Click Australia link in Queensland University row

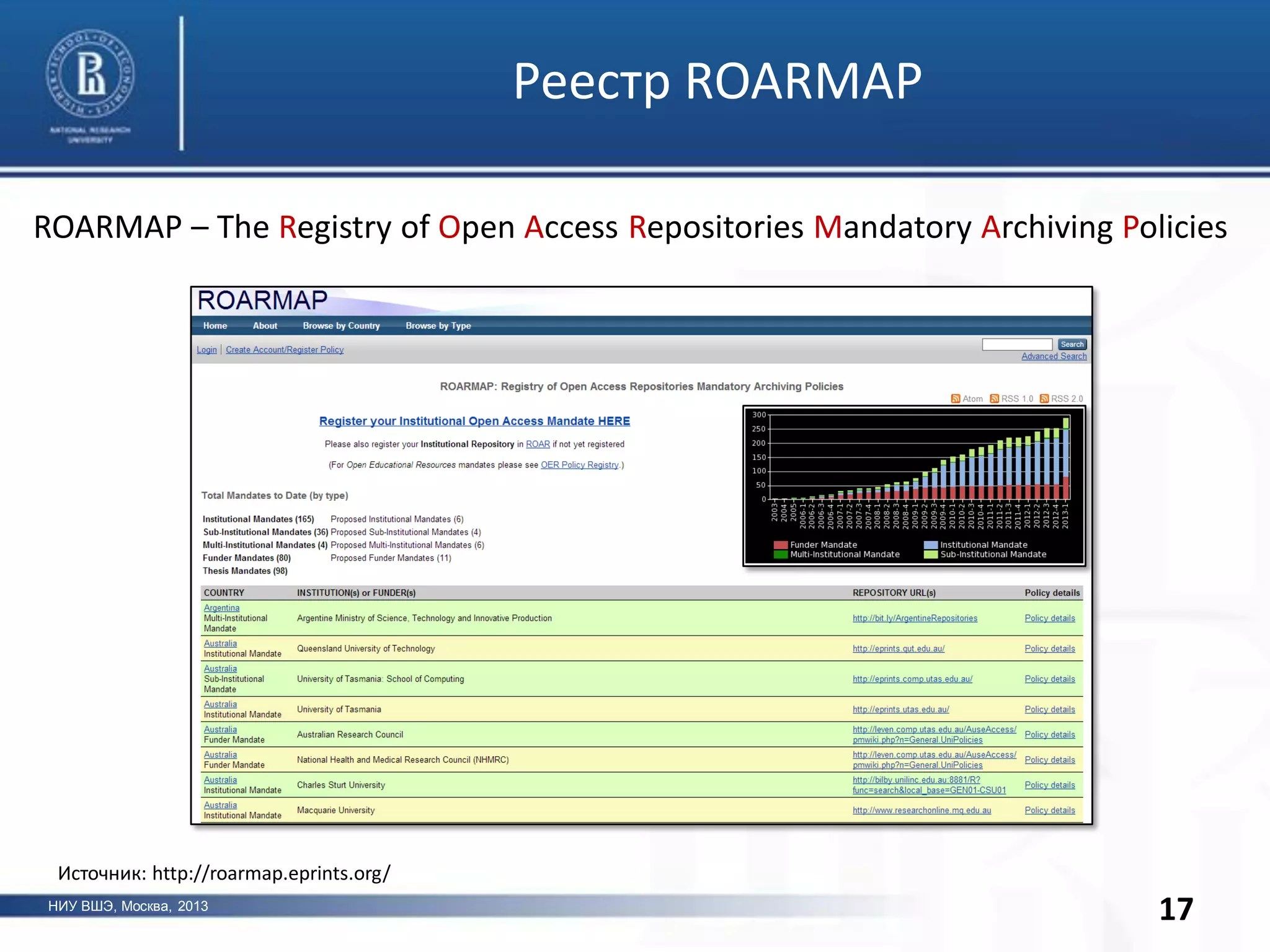(220, 643)
